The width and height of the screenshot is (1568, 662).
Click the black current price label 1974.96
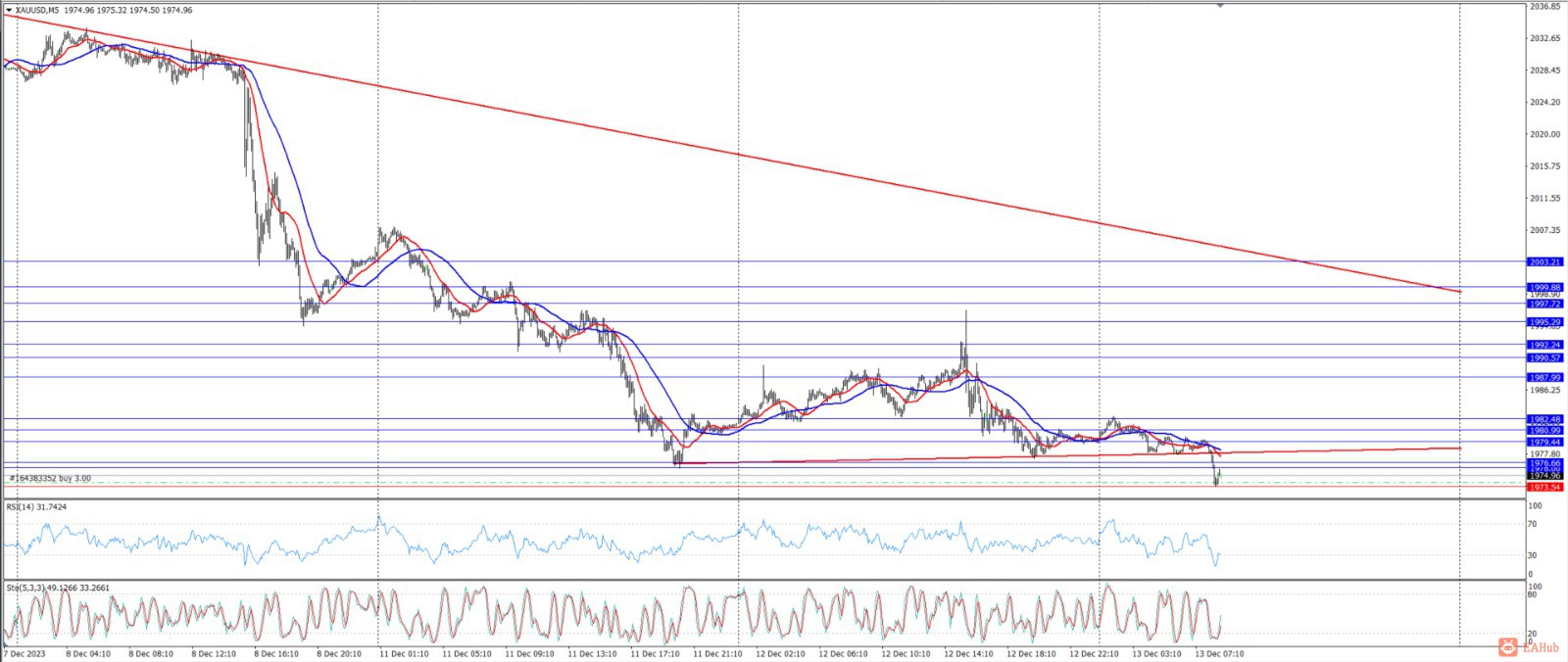tap(1545, 476)
